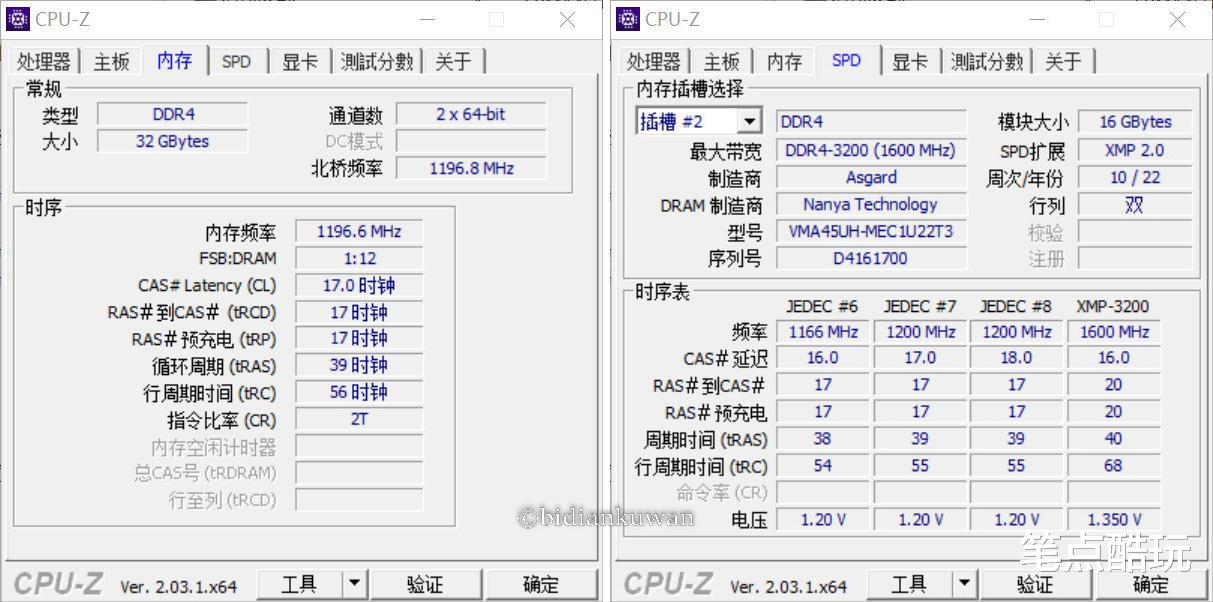Click the CPU-Z logo in the left window title bar
Screen dimensions: 1213x602
point(20,18)
